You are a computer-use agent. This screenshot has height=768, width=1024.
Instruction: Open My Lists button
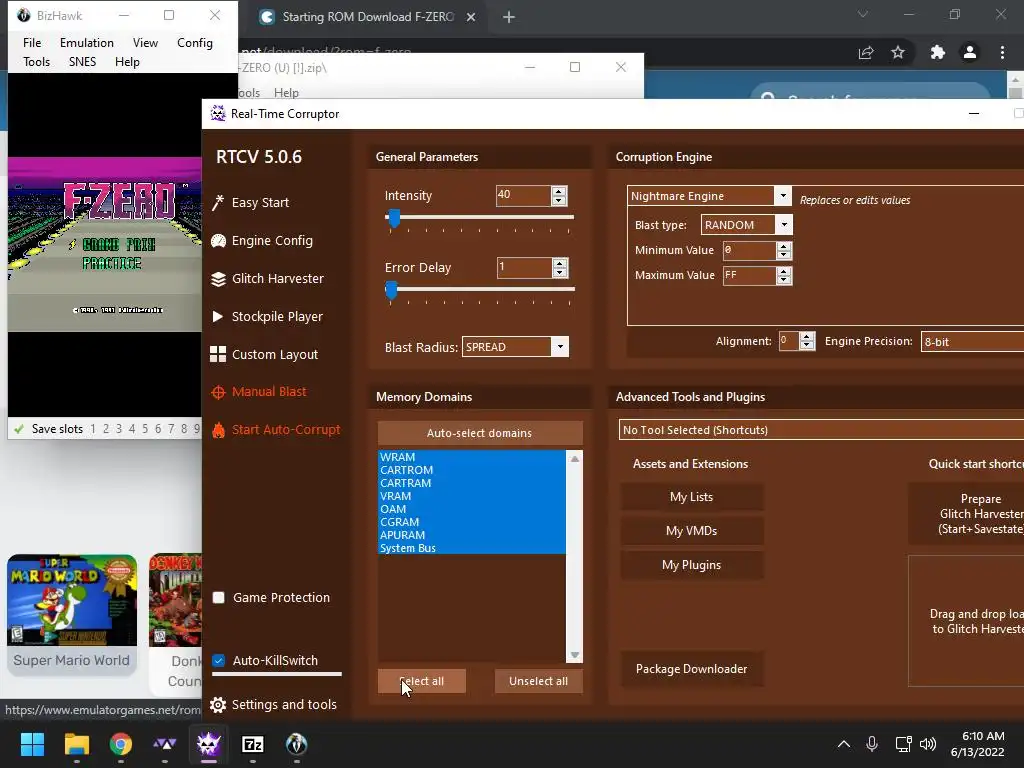tap(692, 497)
